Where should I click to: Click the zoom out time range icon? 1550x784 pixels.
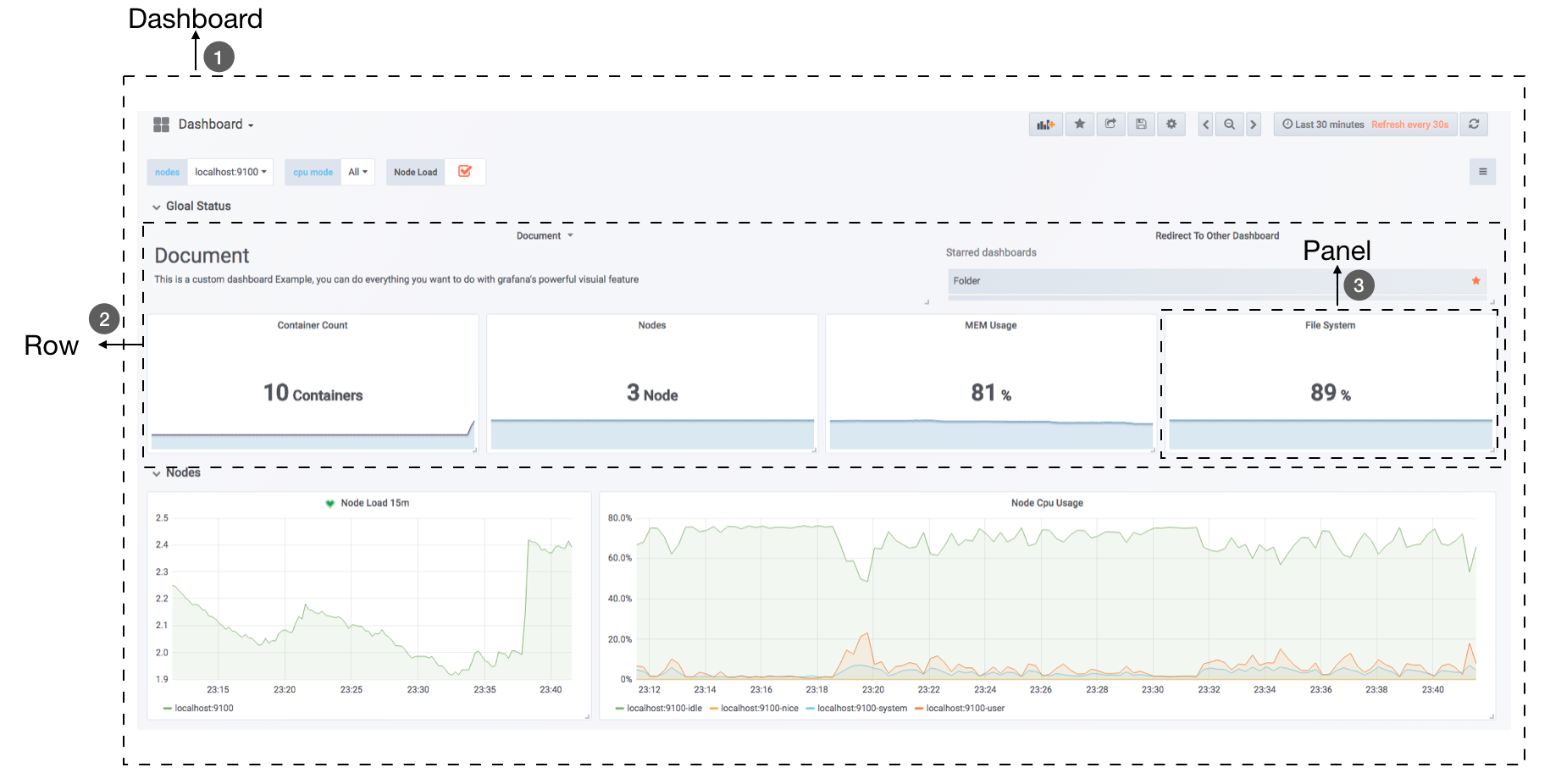(x=1230, y=124)
